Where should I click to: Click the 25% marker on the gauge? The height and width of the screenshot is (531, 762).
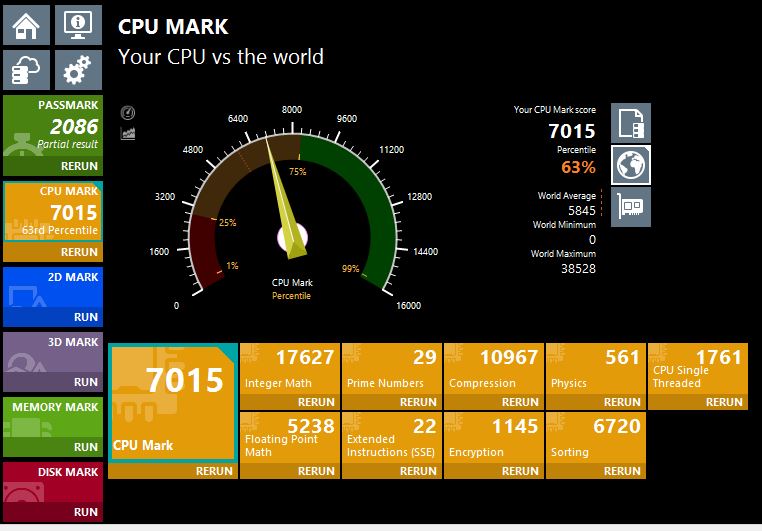pyautogui.click(x=227, y=223)
